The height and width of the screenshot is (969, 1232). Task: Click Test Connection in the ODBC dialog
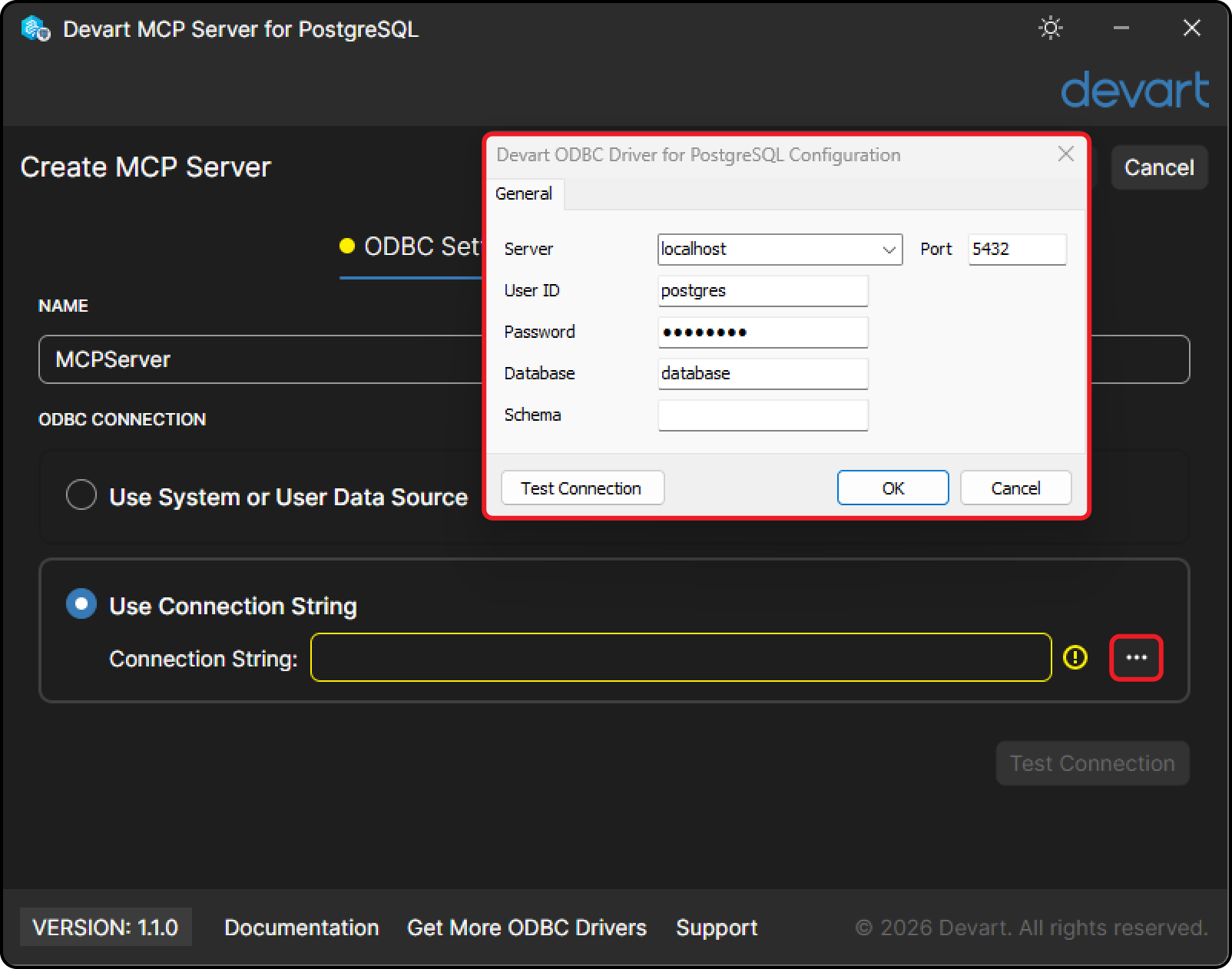[581, 488]
